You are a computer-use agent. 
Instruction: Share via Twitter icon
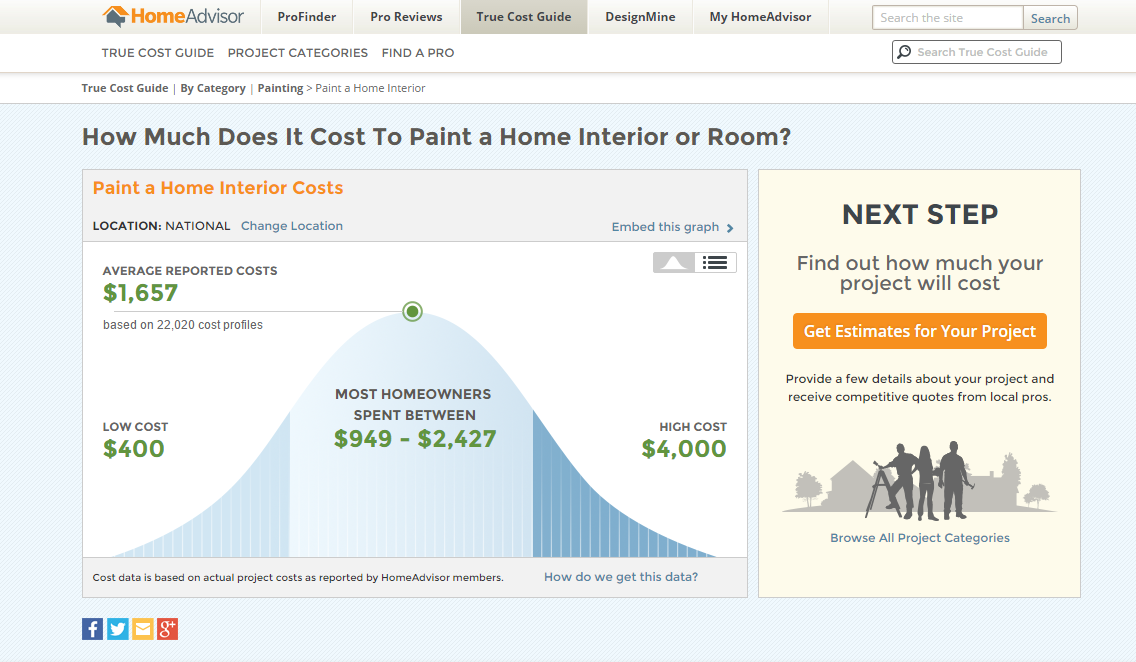point(118,629)
